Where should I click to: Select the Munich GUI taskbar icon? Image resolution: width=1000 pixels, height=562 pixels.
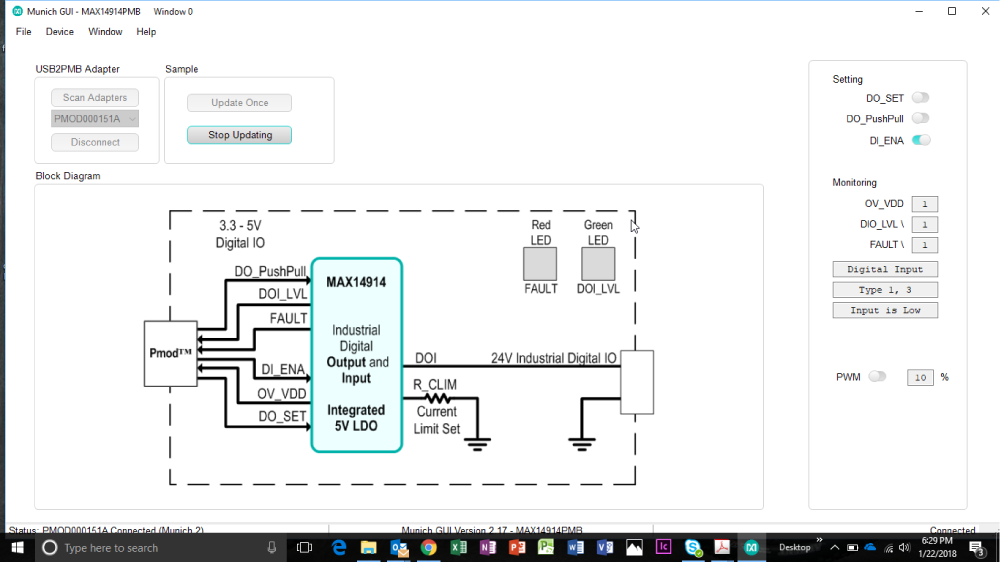pyautogui.click(x=752, y=548)
